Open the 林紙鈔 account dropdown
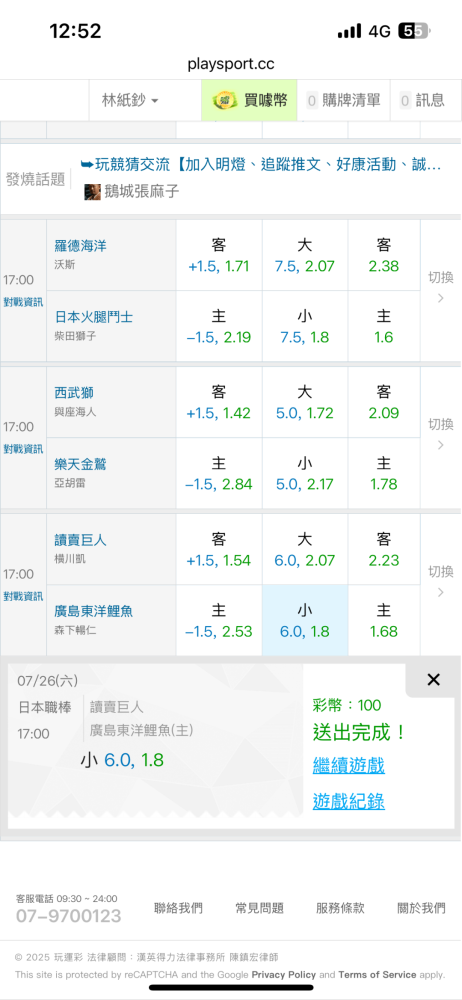462x1000 pixels. [x=131, y=100]
